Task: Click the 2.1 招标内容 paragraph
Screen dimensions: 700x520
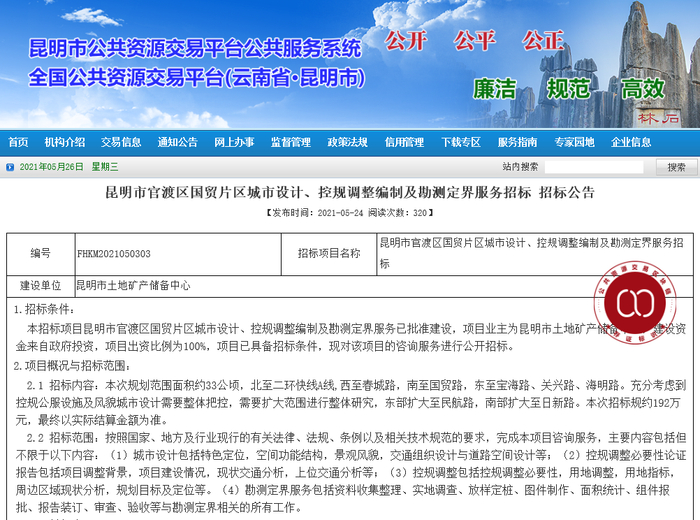Action: click(351, 403)
